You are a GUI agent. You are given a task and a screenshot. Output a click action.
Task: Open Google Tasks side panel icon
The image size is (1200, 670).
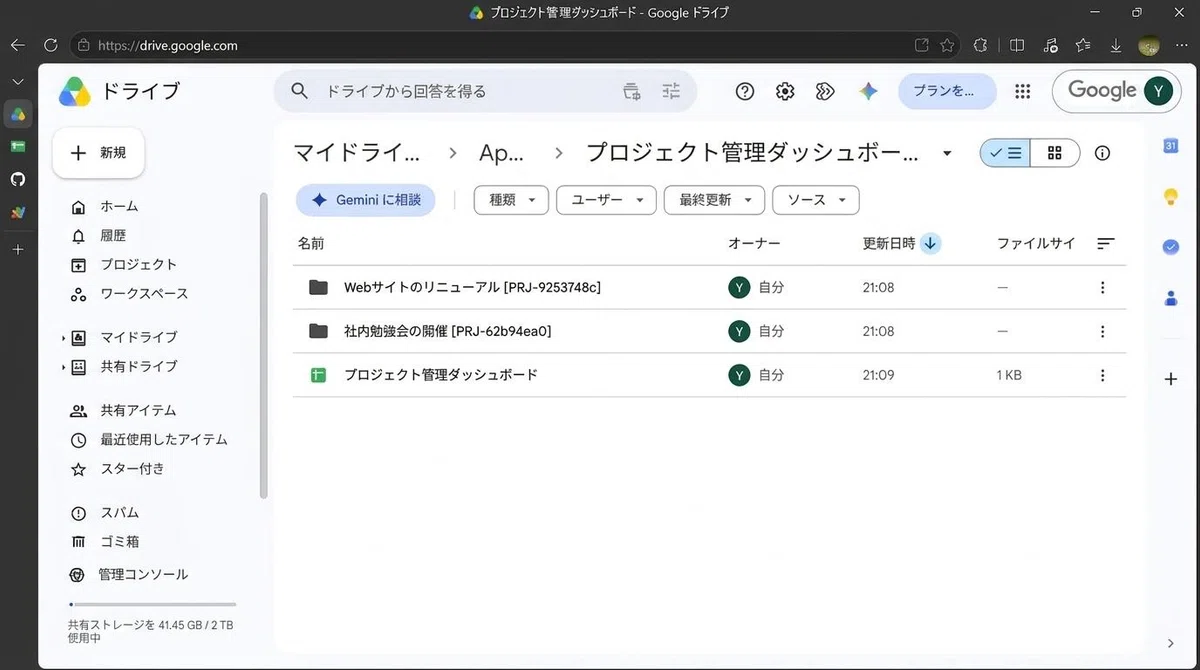pyautogui.click(x=1170, y=247)
